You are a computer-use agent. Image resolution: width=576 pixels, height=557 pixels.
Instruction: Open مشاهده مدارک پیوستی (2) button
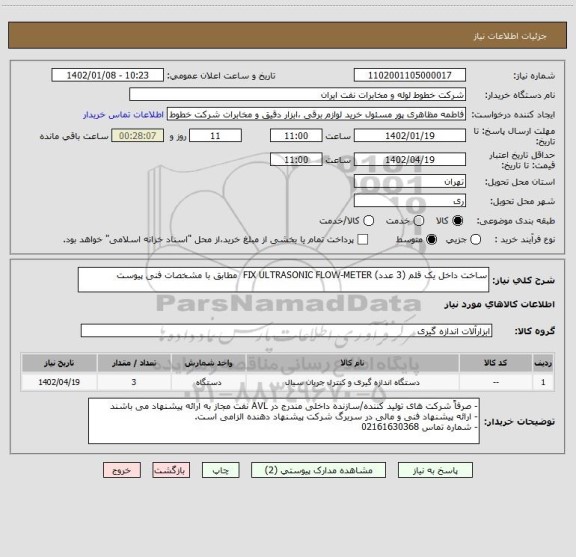click(318, 470)
